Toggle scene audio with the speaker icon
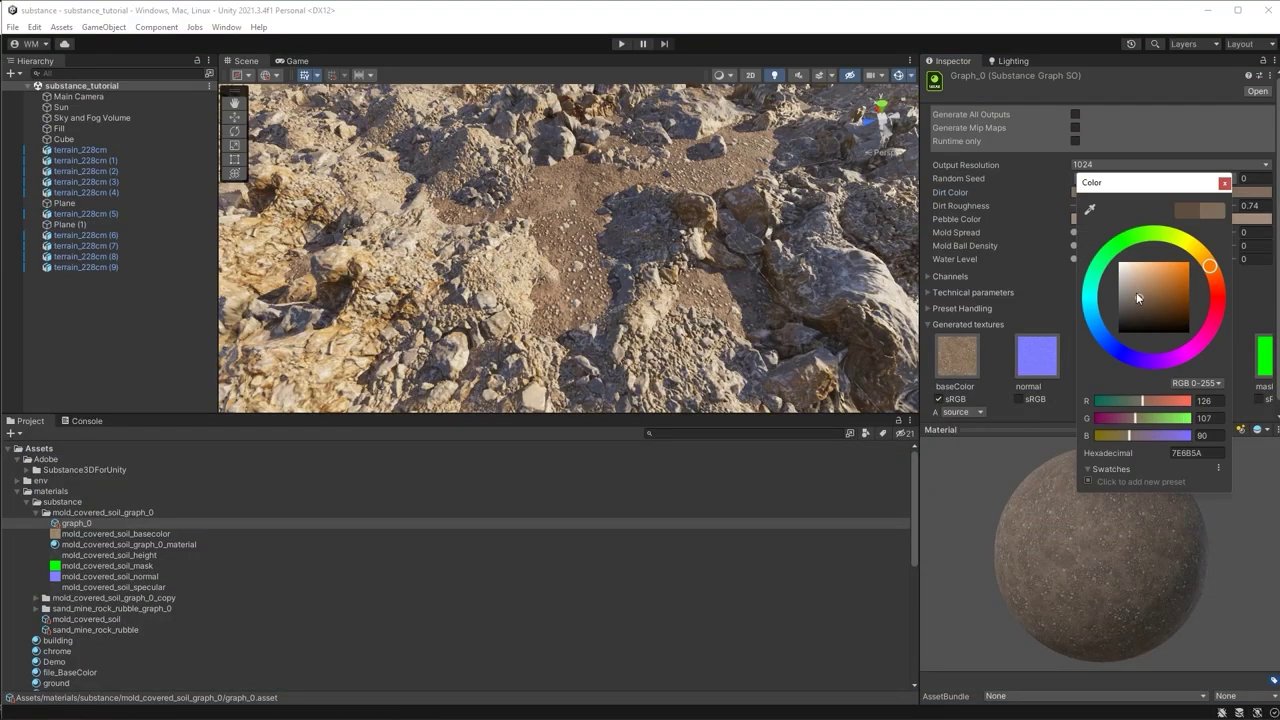 tap(798, 75)
